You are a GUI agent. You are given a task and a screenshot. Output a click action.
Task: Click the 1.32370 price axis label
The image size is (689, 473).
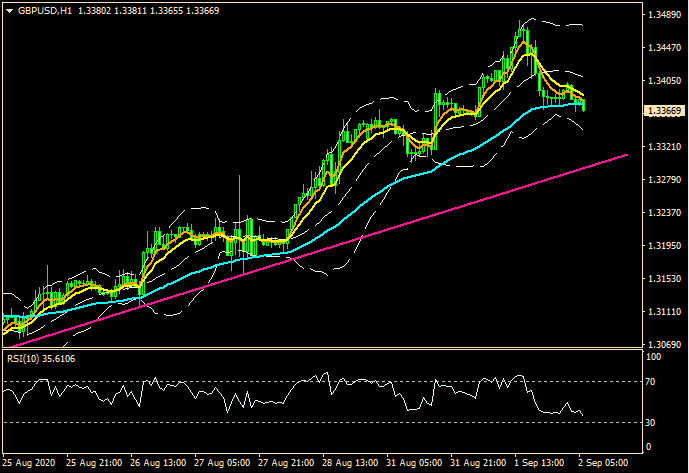[664, 214]
